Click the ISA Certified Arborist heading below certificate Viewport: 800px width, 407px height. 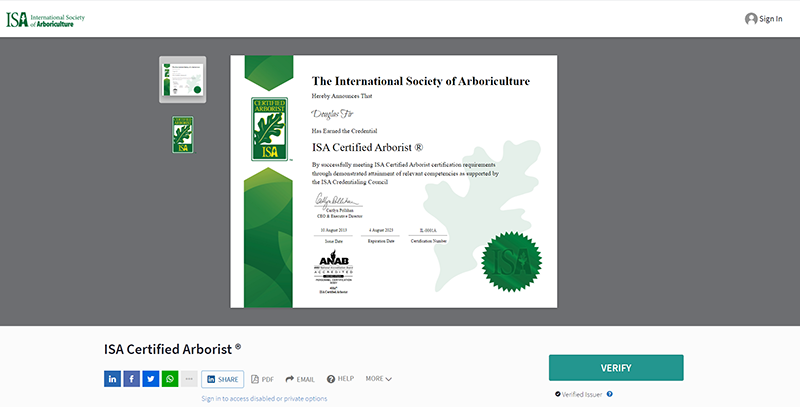click(172, 349)
